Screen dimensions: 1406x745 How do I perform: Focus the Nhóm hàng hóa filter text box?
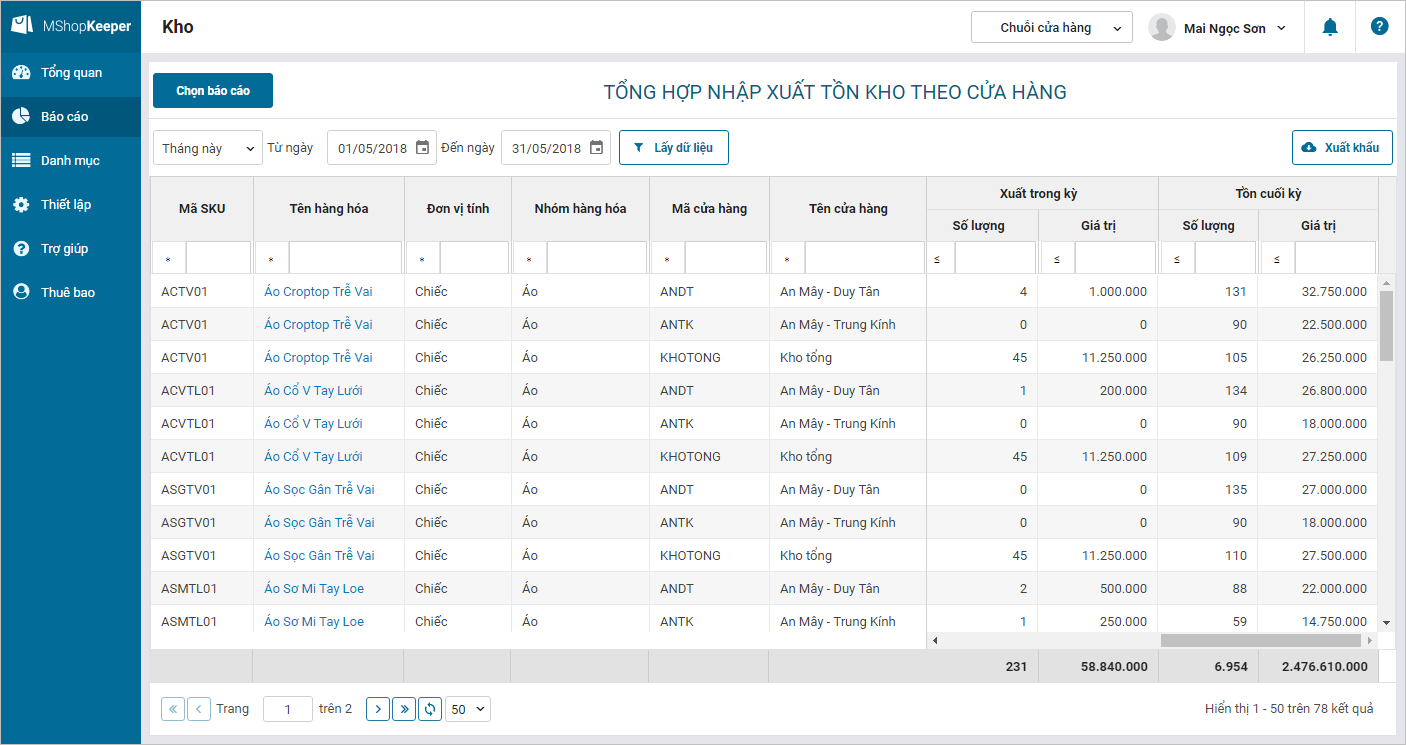[597, 258]
